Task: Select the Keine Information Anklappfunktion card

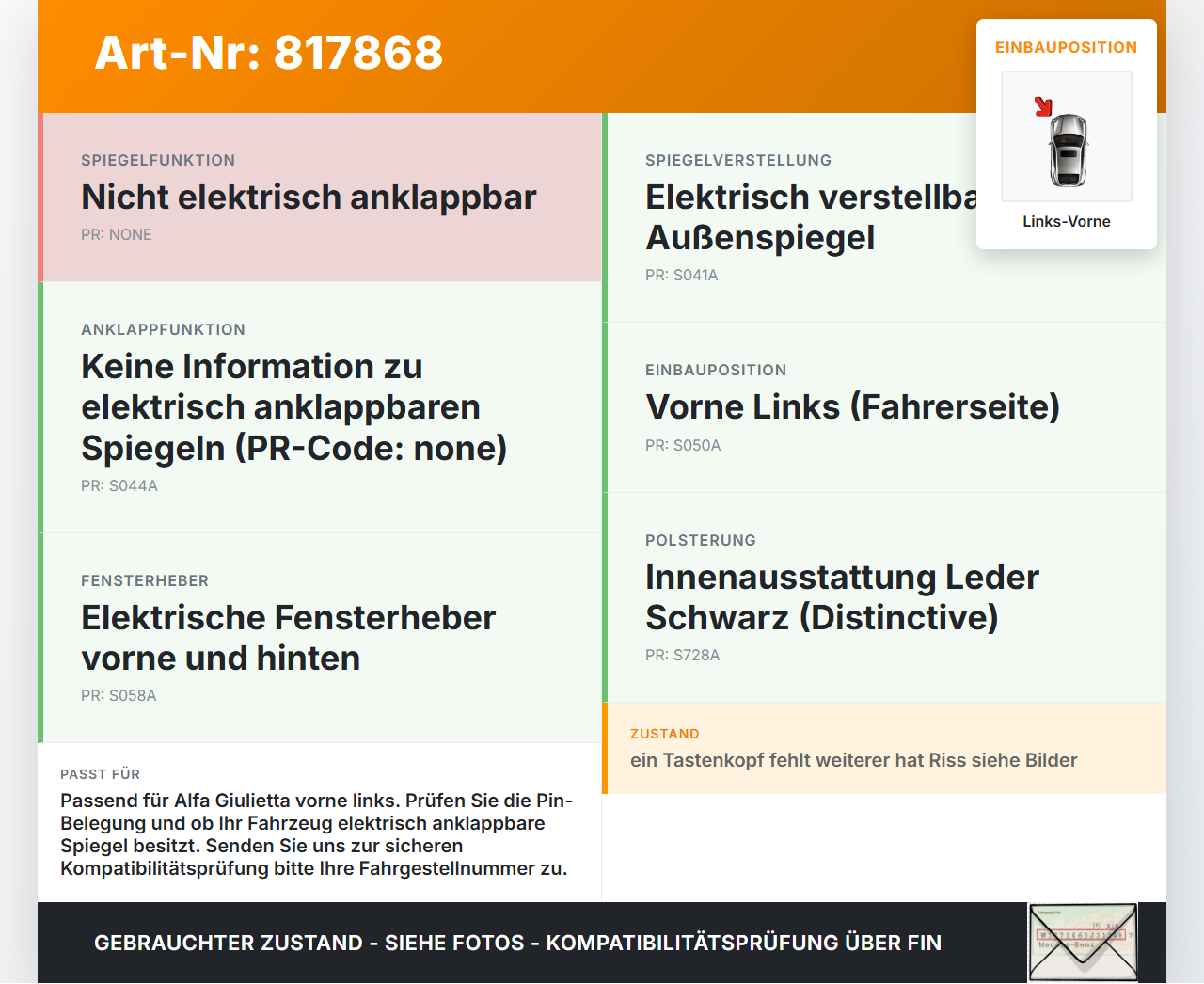Action: coord(320,407)
